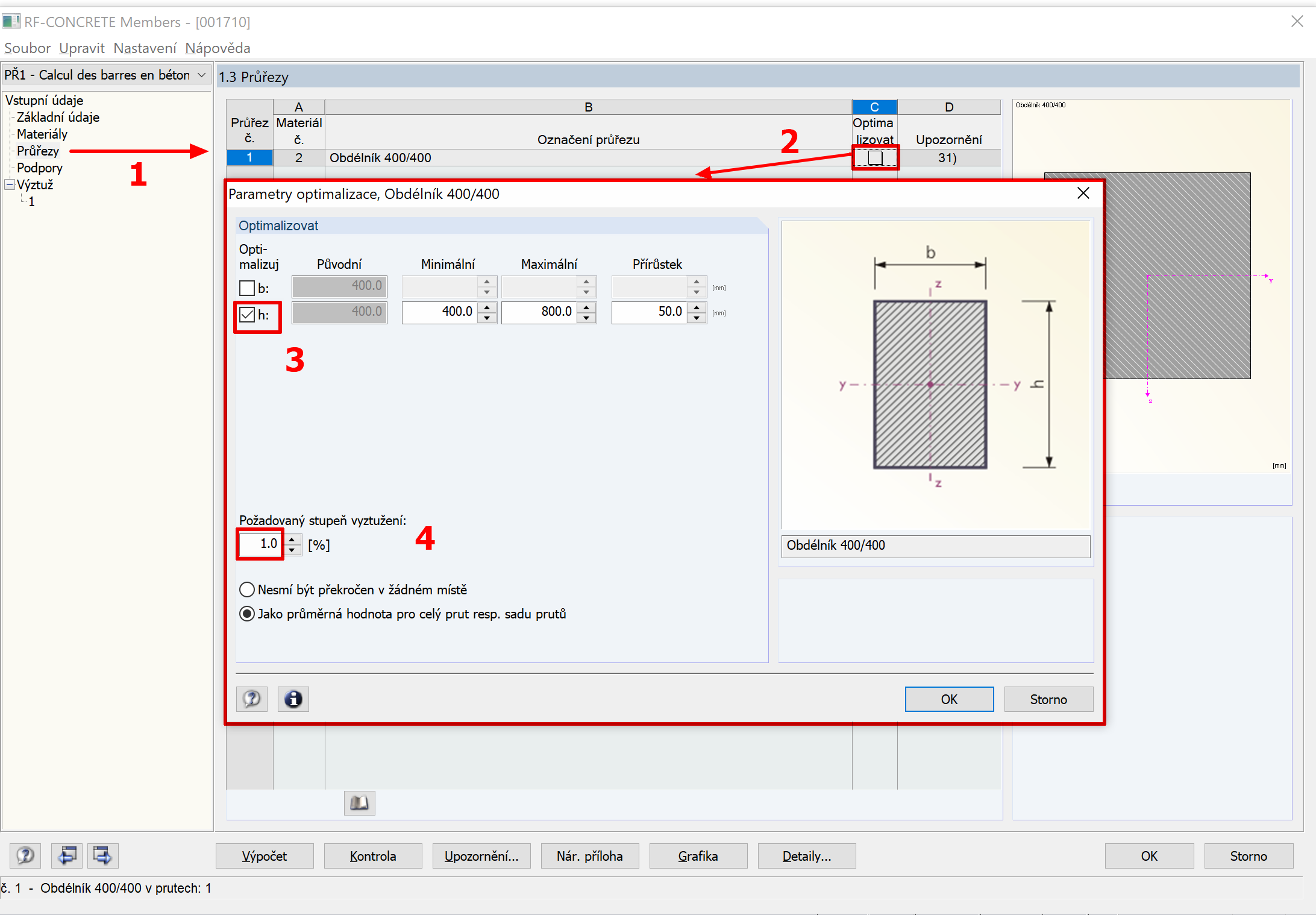Click OK in the optimization dialog
This screenshot has width=1316, height=915.
coord(948,699)
